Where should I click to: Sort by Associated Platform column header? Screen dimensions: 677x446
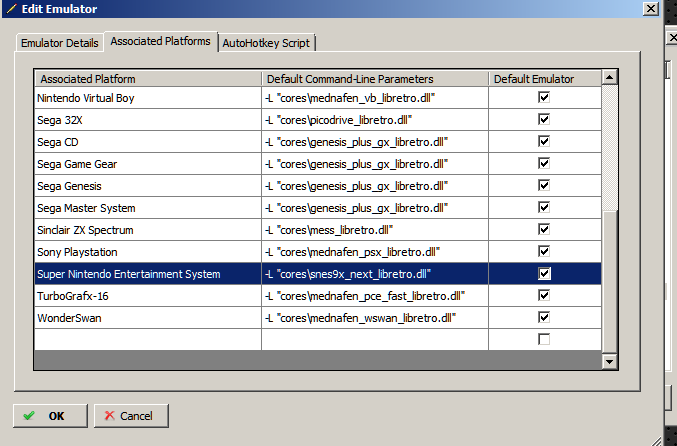pyautogui.click(x=148, y=79)
